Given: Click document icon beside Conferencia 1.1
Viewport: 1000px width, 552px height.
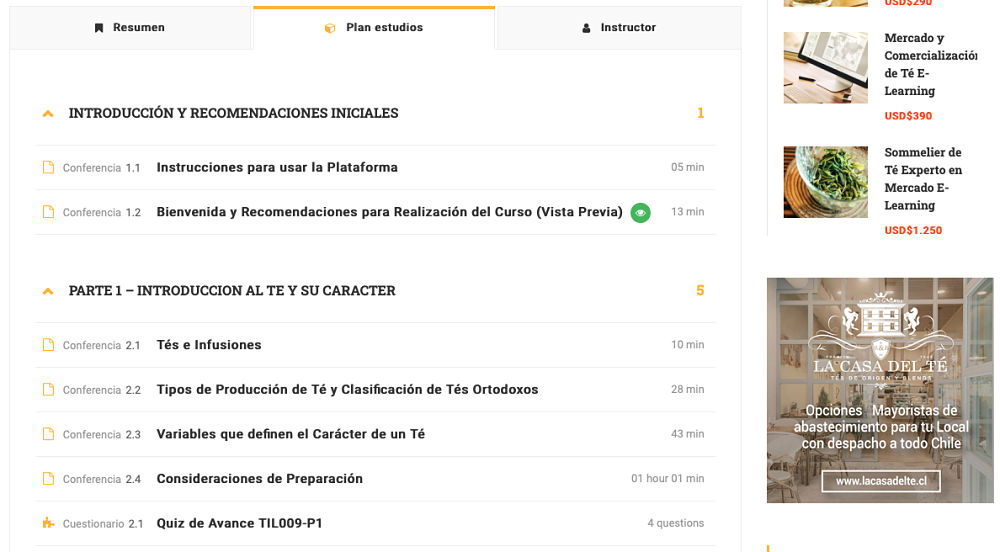Looking at the screenshot, I should (x=48, y=168).
